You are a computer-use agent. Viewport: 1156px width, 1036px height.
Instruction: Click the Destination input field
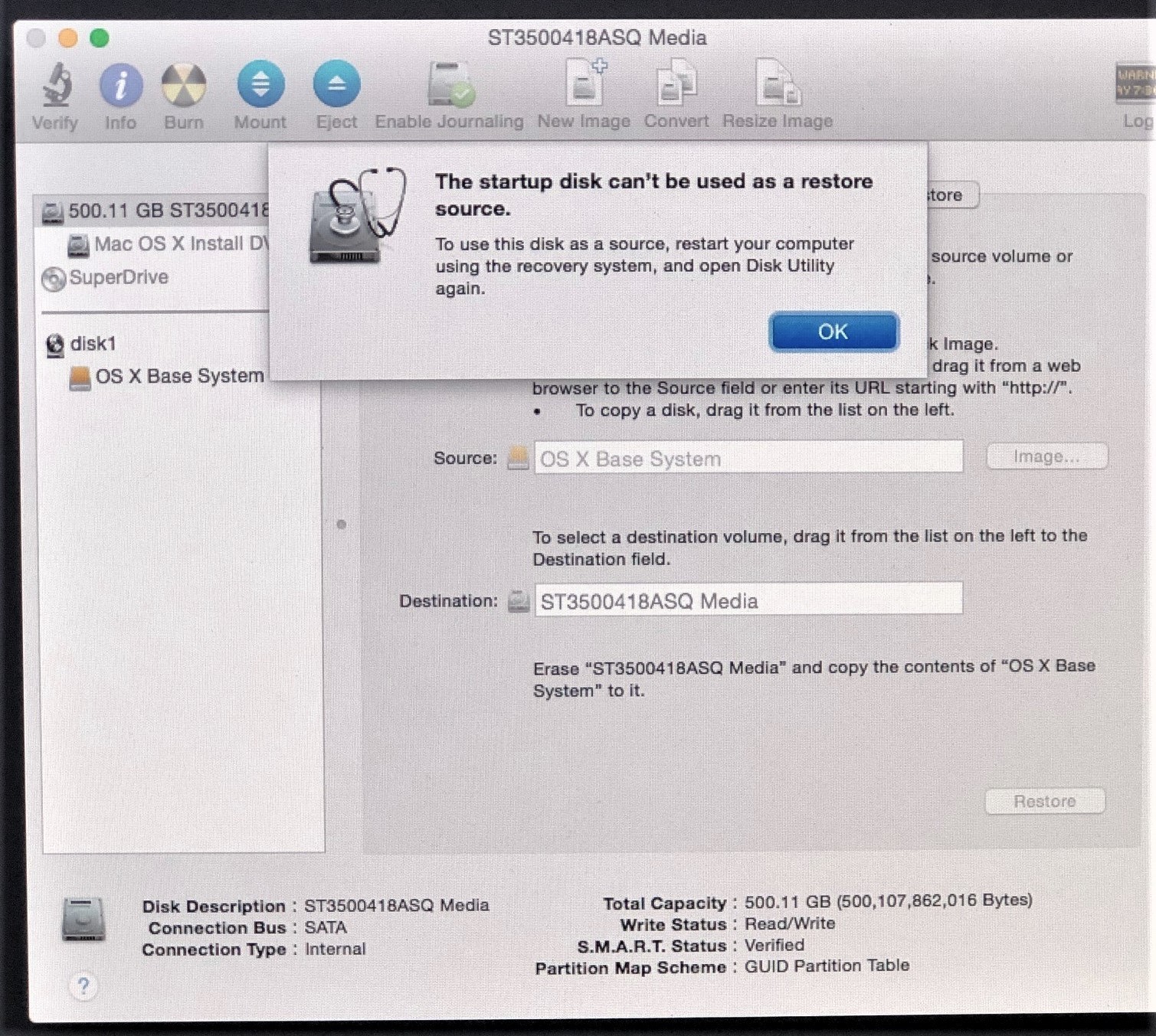748,600
